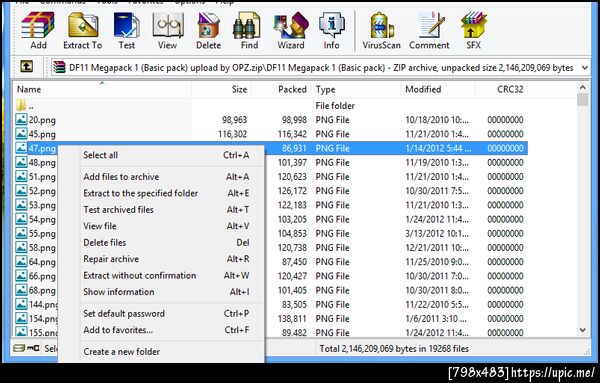
Task: Click the parent folder '..' icon
Action: 21,105
